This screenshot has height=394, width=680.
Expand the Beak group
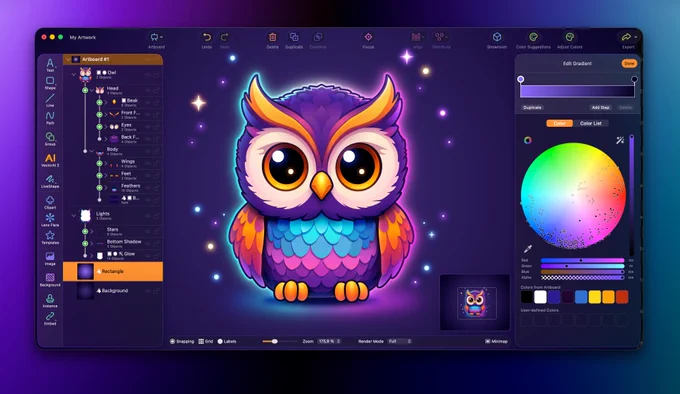[x=106, y=102]
